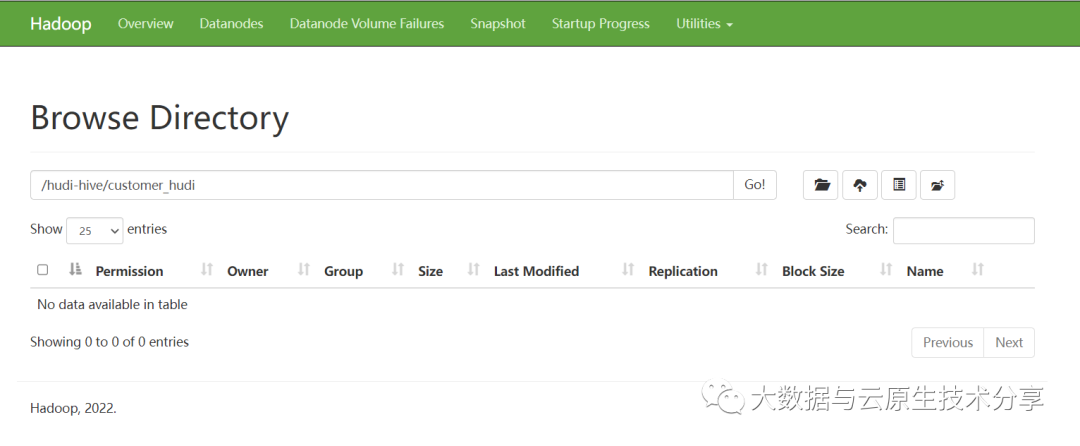This screenshot has height=446, width=1080.
Task: Click the parent directory folder-arrow icon
Action: click(937, 185)
